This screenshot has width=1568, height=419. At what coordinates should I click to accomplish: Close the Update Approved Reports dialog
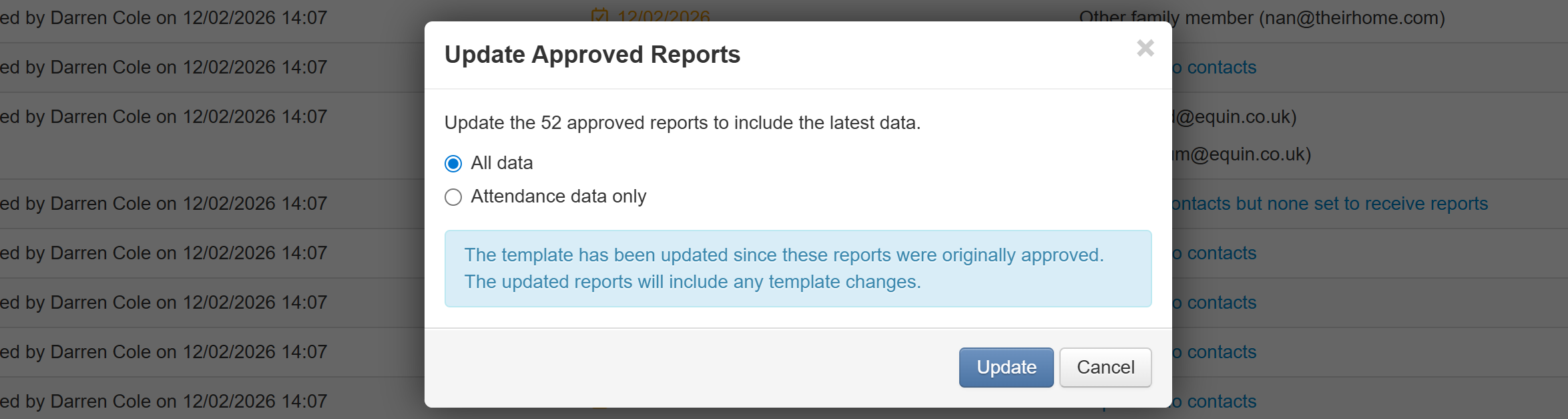point(1145,48)
